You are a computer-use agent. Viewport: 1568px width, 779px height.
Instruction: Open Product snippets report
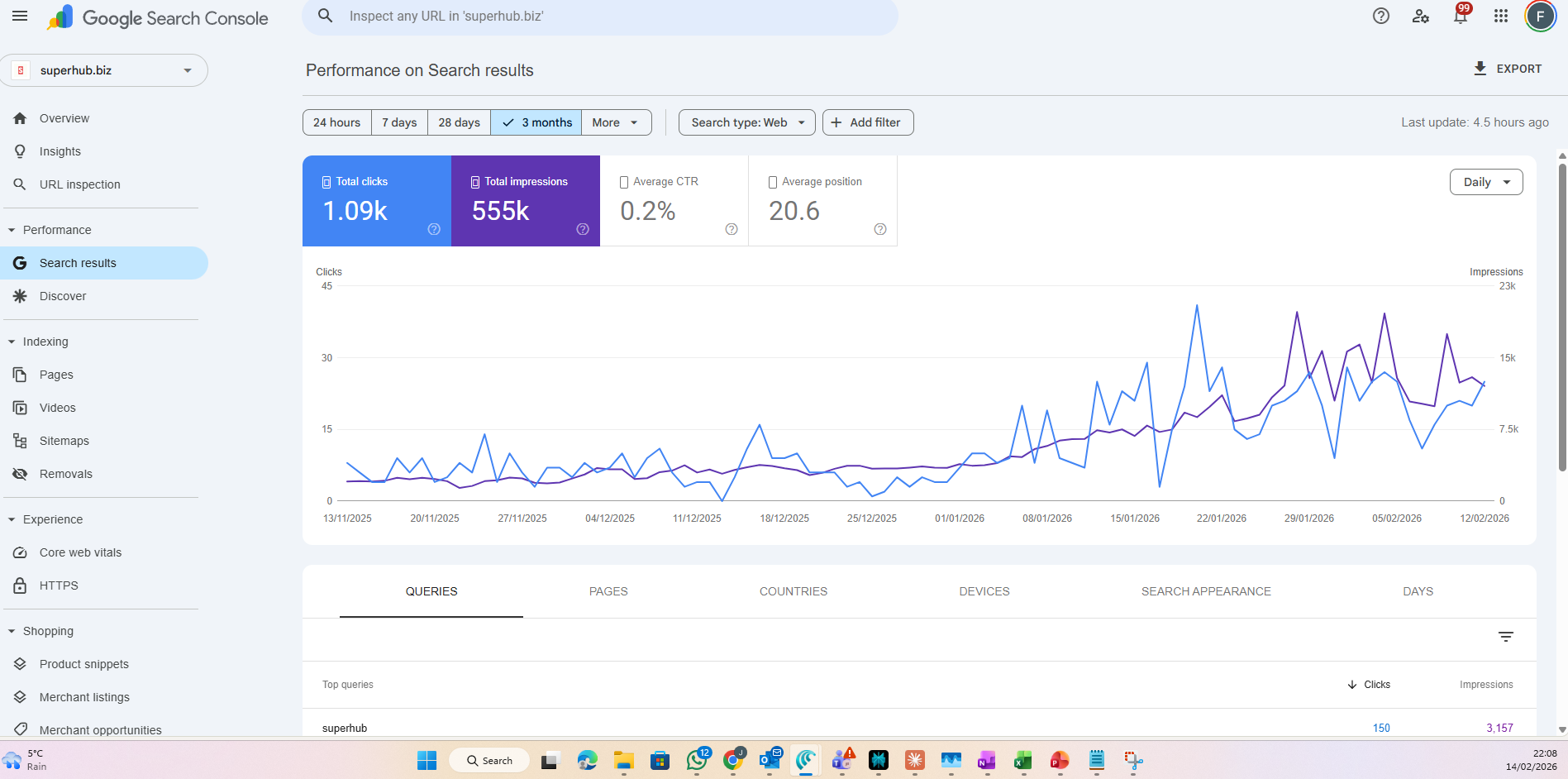(x=104, y=664)
